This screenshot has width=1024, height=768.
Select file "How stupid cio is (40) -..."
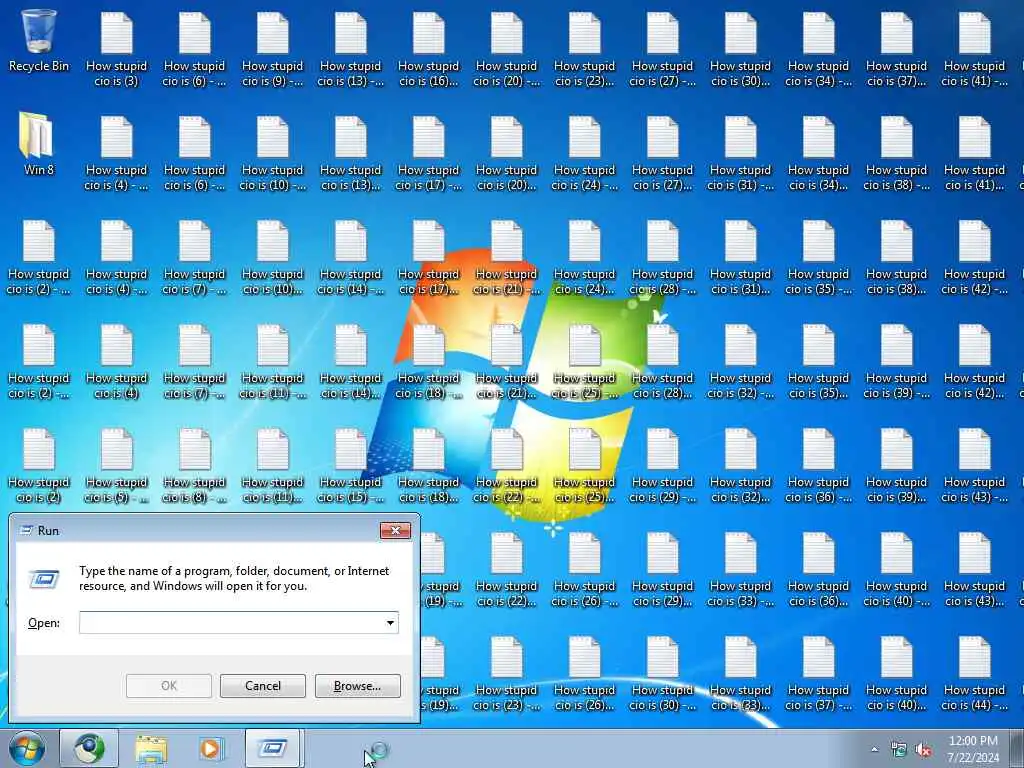896,569
